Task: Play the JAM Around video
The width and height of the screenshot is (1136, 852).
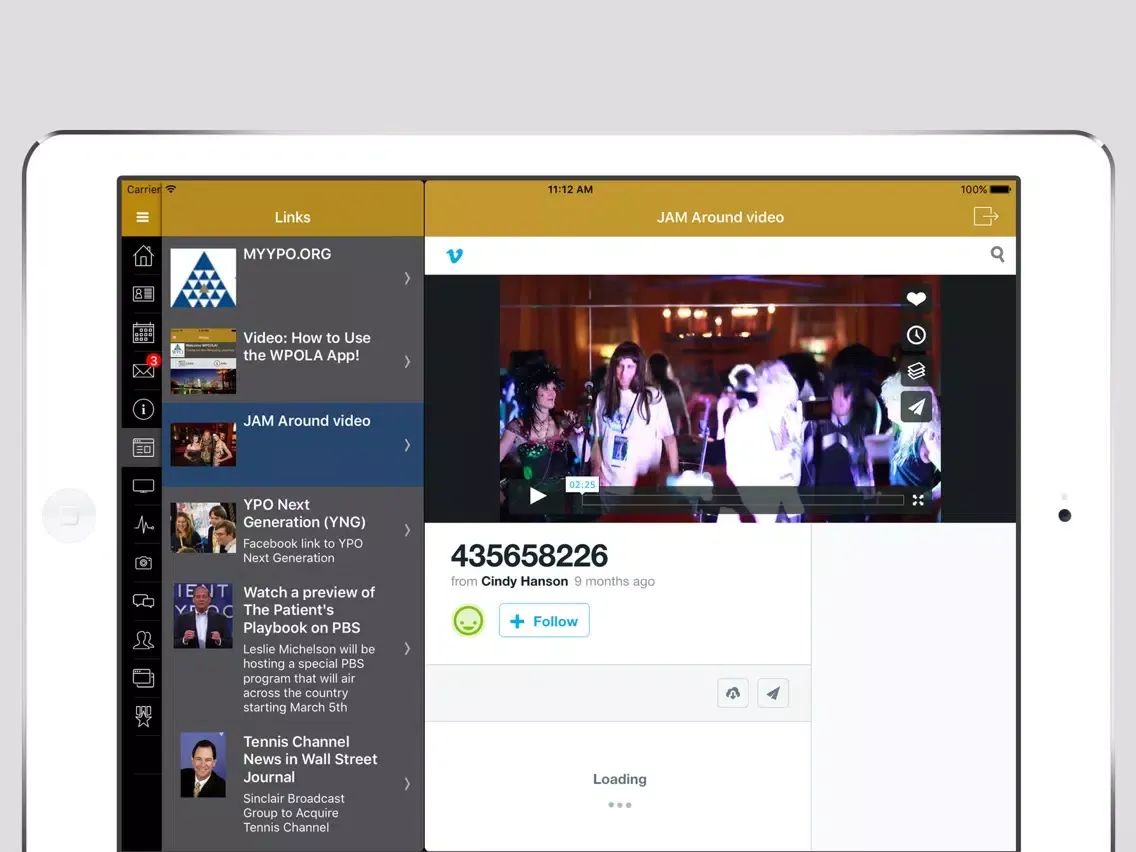Action: pos(537,496)
